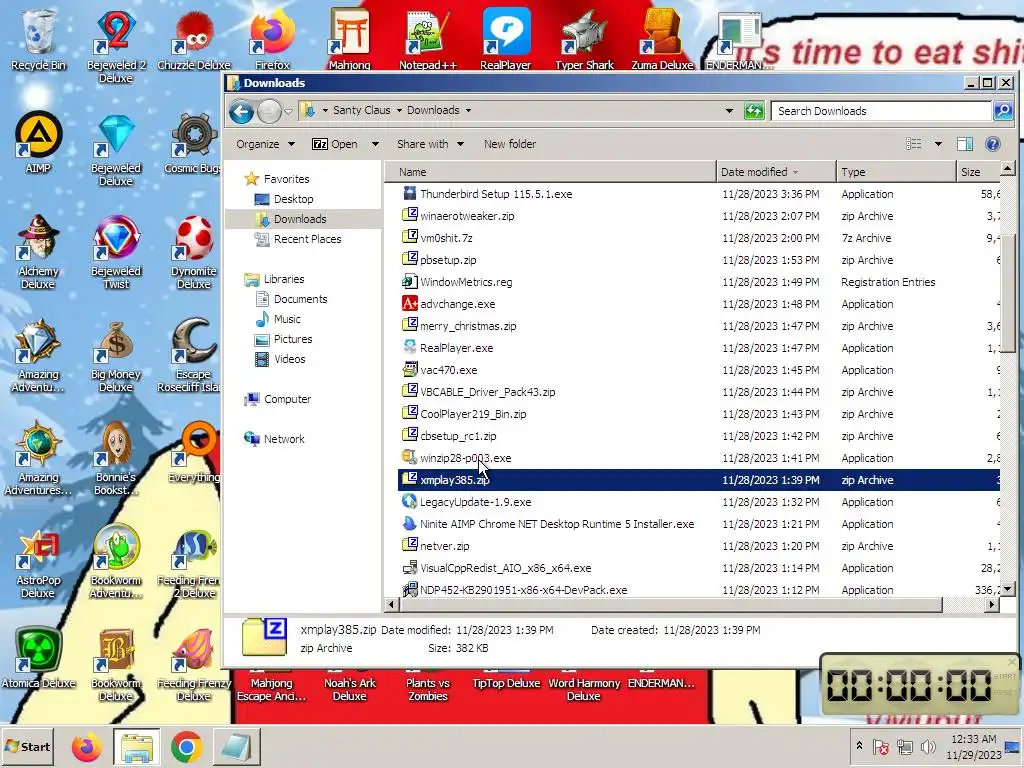Select Desktop in Favorites list

tap(284, 199)
